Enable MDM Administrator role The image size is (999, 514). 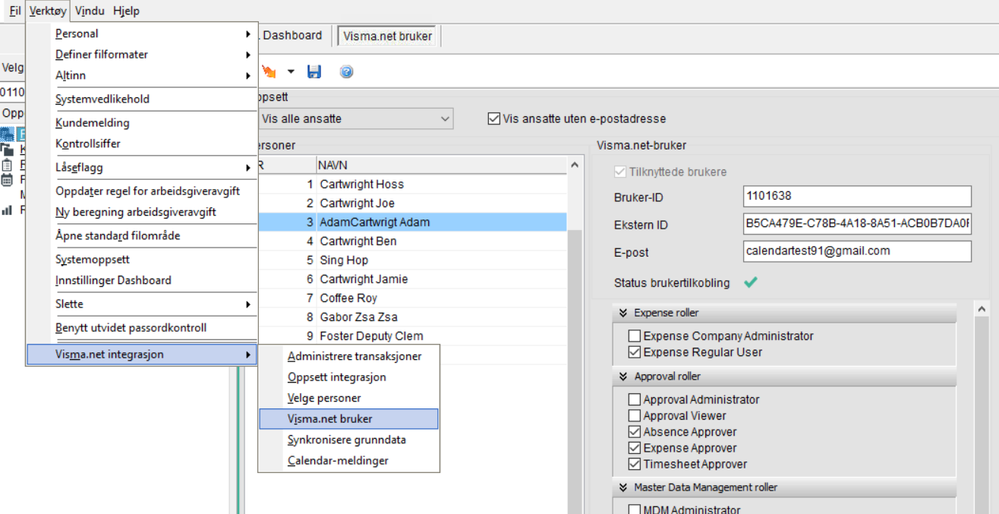click(634, 510)
